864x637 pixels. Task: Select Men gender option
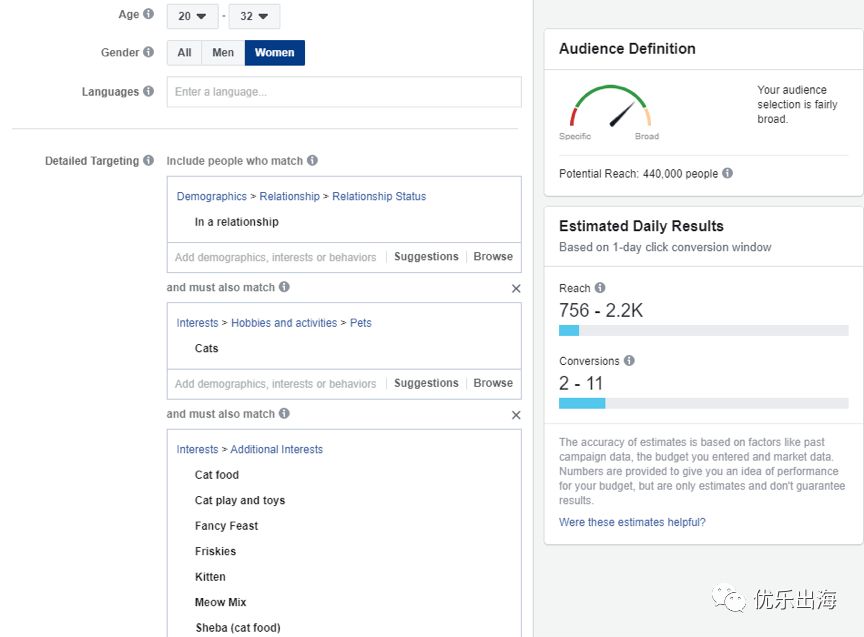[x=223, y=53]
